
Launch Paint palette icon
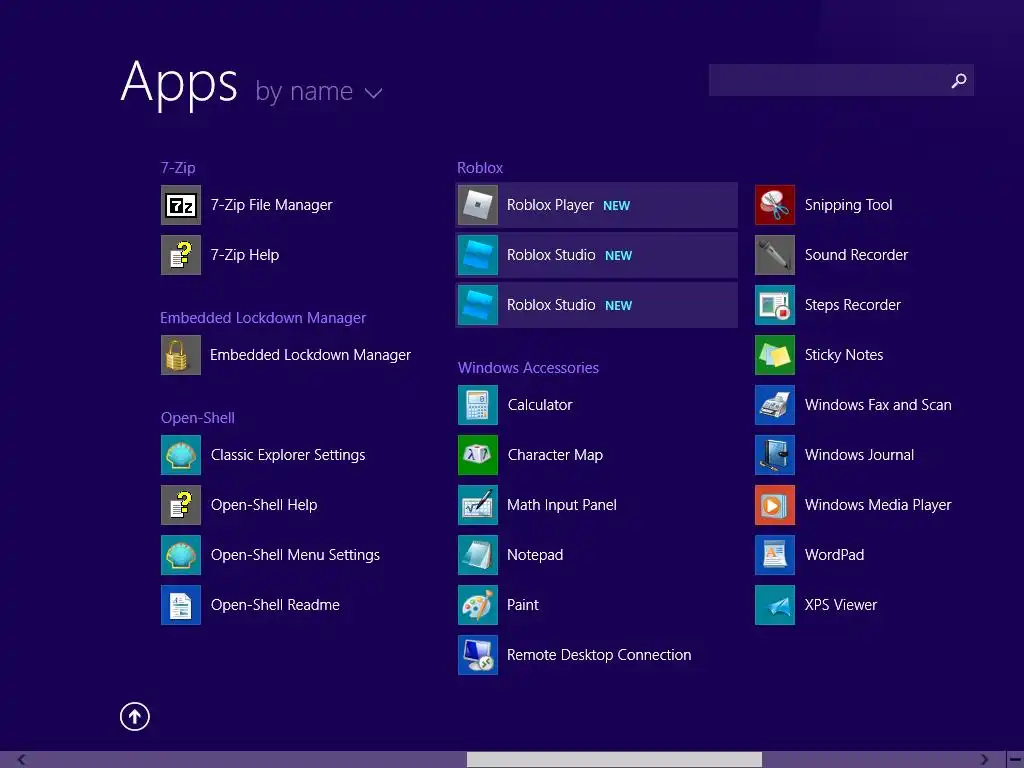click(478, 605)
